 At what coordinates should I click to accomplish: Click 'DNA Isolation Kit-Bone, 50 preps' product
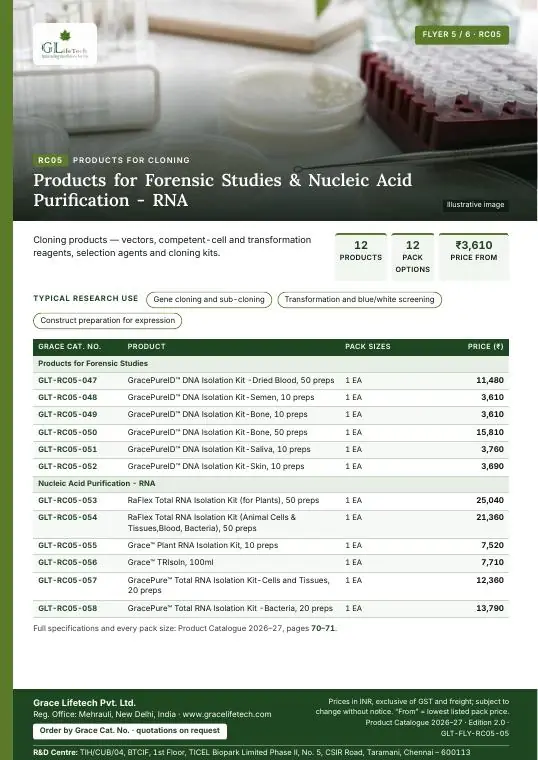(218, 432)
